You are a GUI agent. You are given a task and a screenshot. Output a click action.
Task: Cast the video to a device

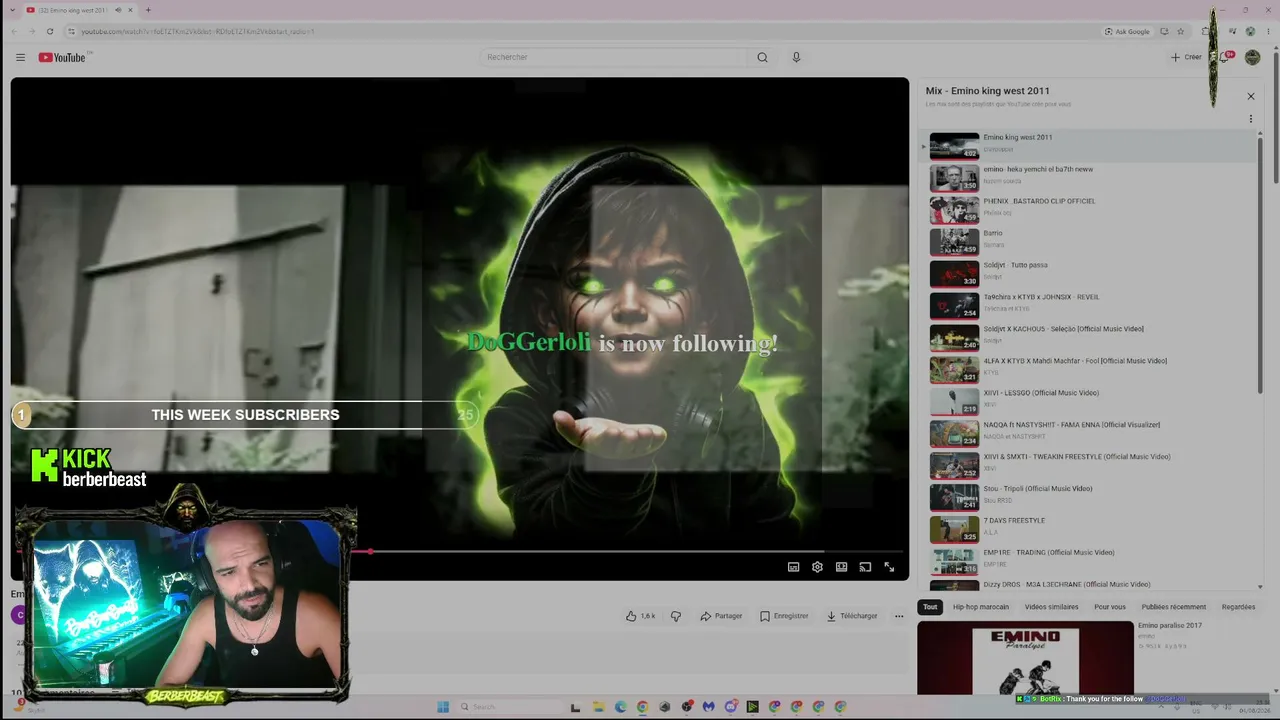click(x=865, y=567)
